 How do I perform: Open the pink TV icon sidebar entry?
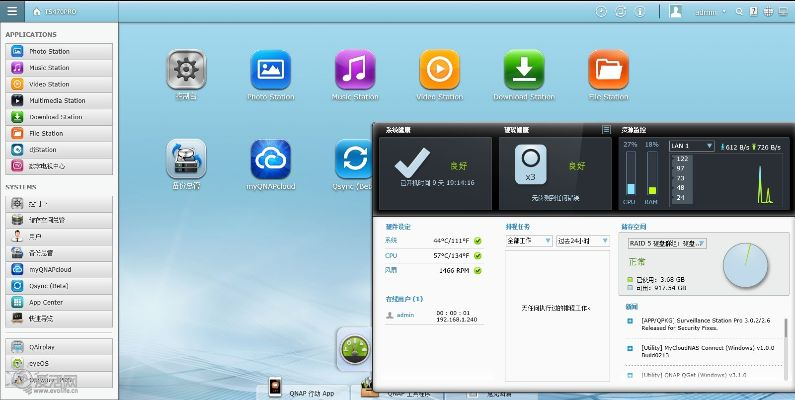(59, 166)
